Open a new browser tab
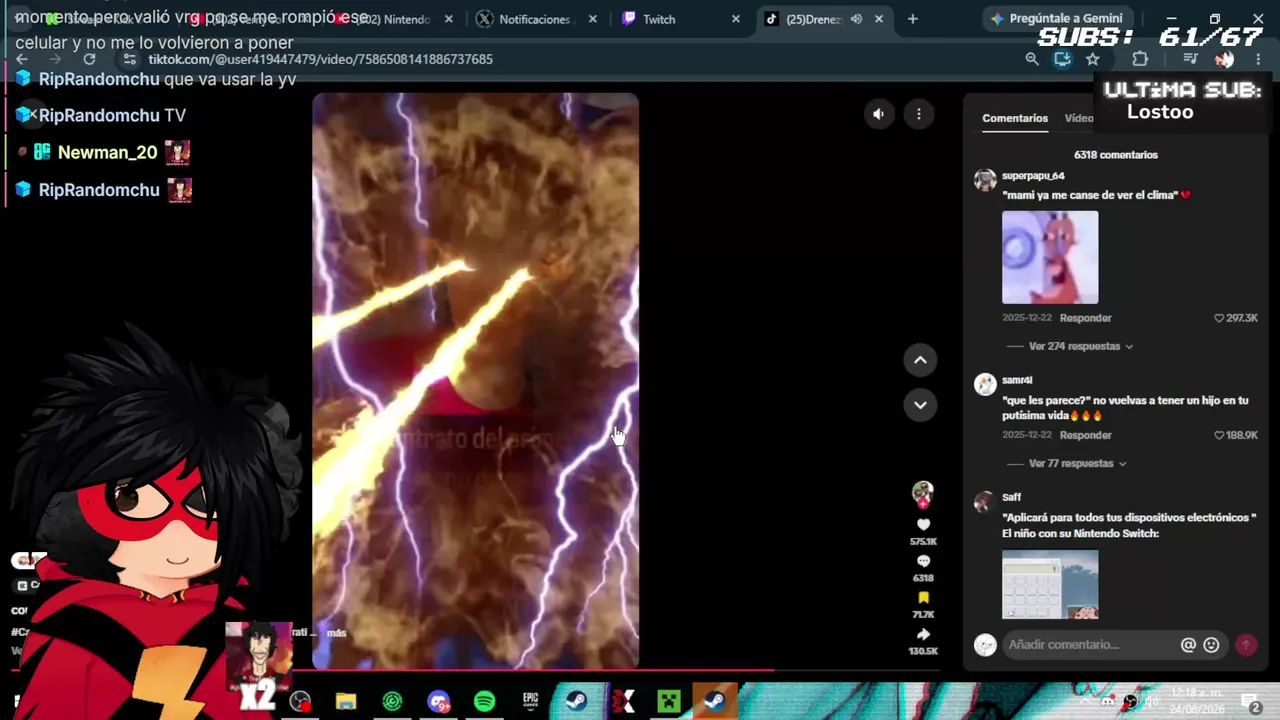Screen dimensions: 1280x720 point(912,19)
